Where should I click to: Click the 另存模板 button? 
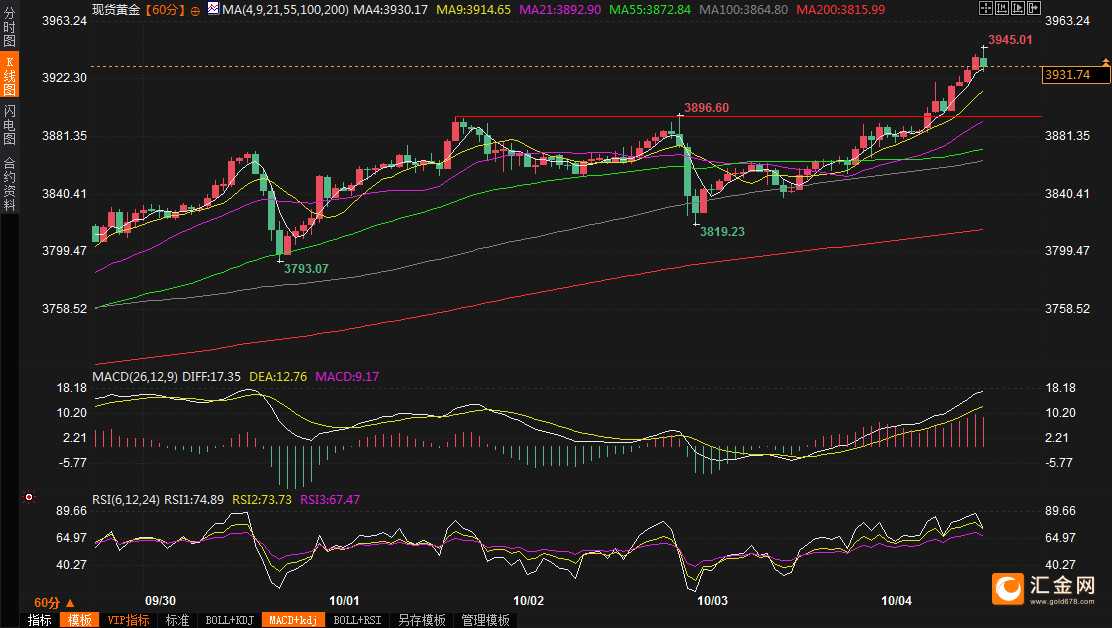coord(421,620)
